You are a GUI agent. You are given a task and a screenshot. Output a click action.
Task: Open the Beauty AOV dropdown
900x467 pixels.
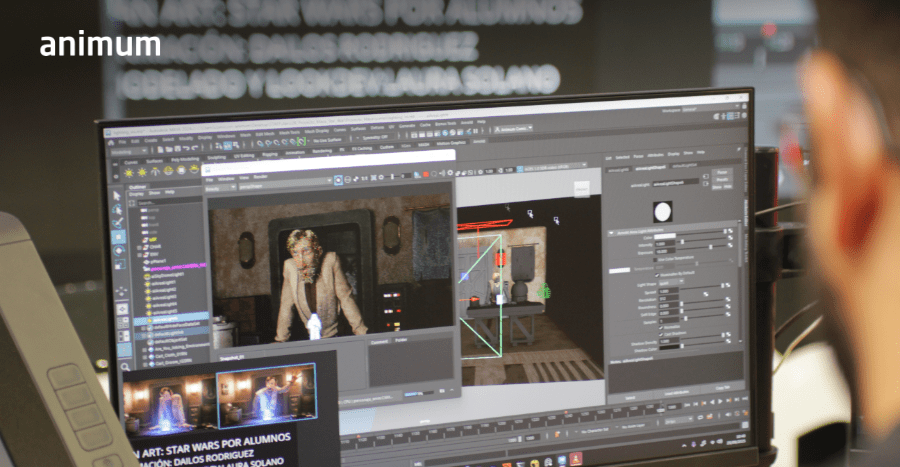coord(220,188)
